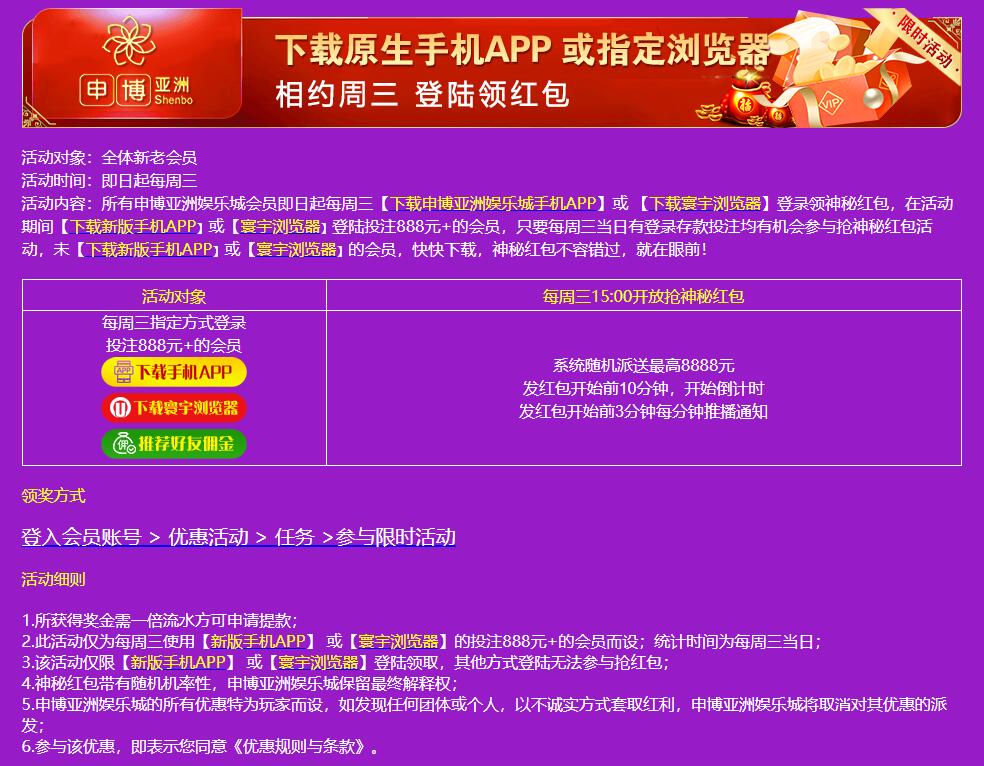Click line 活动时间：即日起每周三
Viewport: 984px width, 766px height.
[x=109, y=181]
